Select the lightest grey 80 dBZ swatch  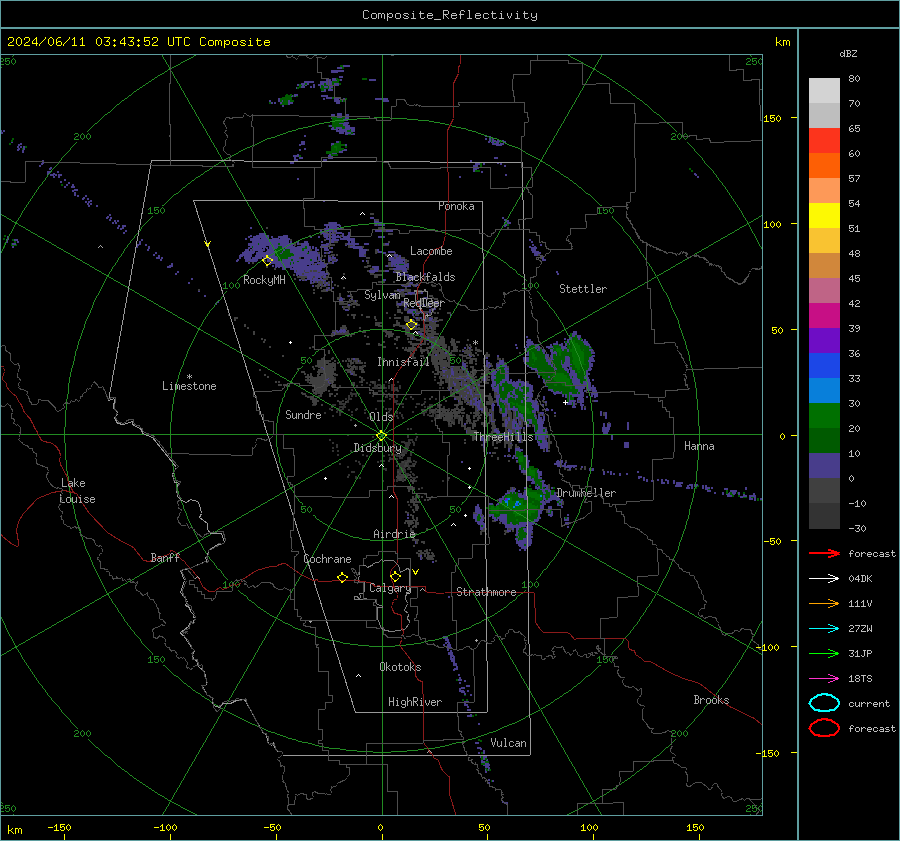[x=824, y=91]
